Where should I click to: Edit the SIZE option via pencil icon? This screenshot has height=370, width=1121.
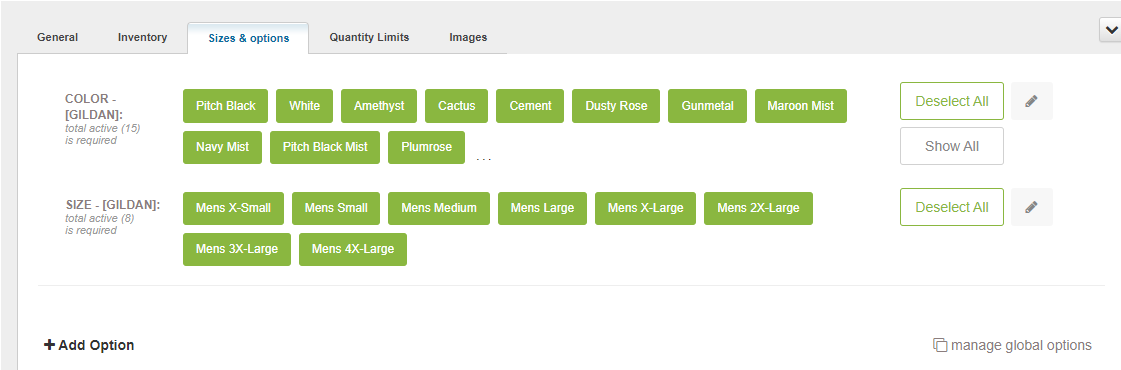click(1031, 207)
